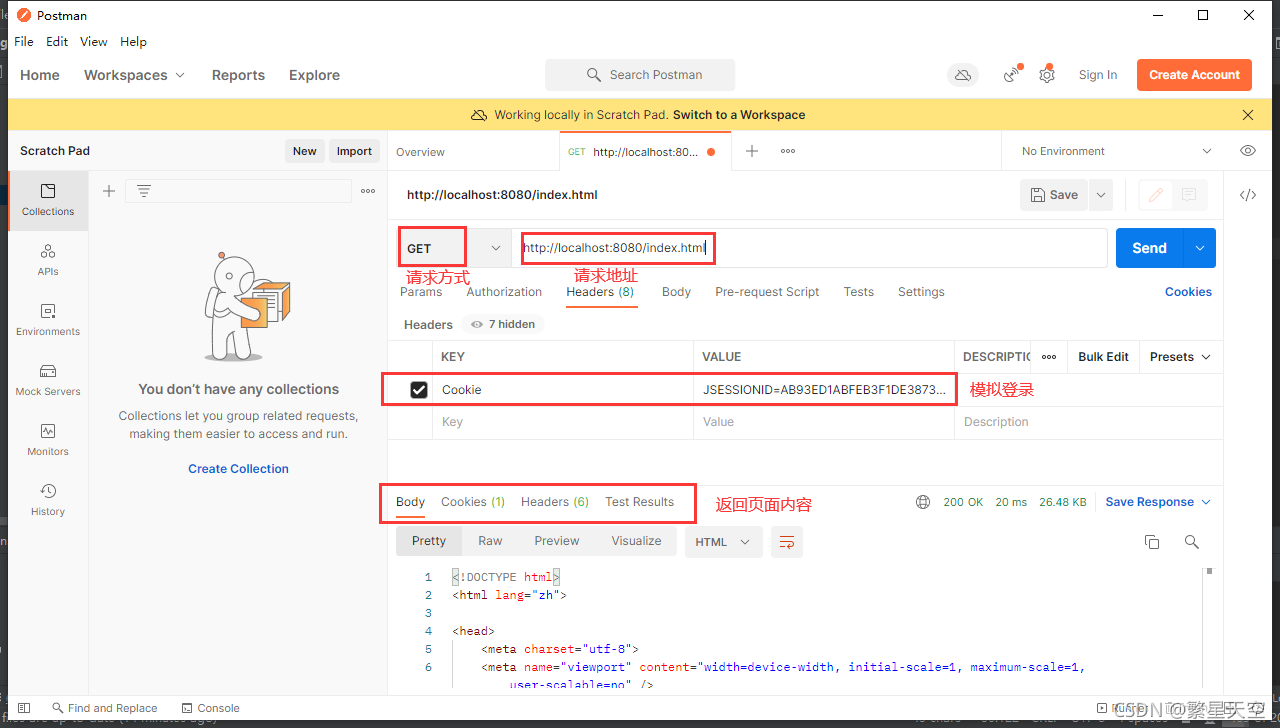The image size is (1280, 728).
Task: Click the request URL input field
Action: click(x=809, y=248)
